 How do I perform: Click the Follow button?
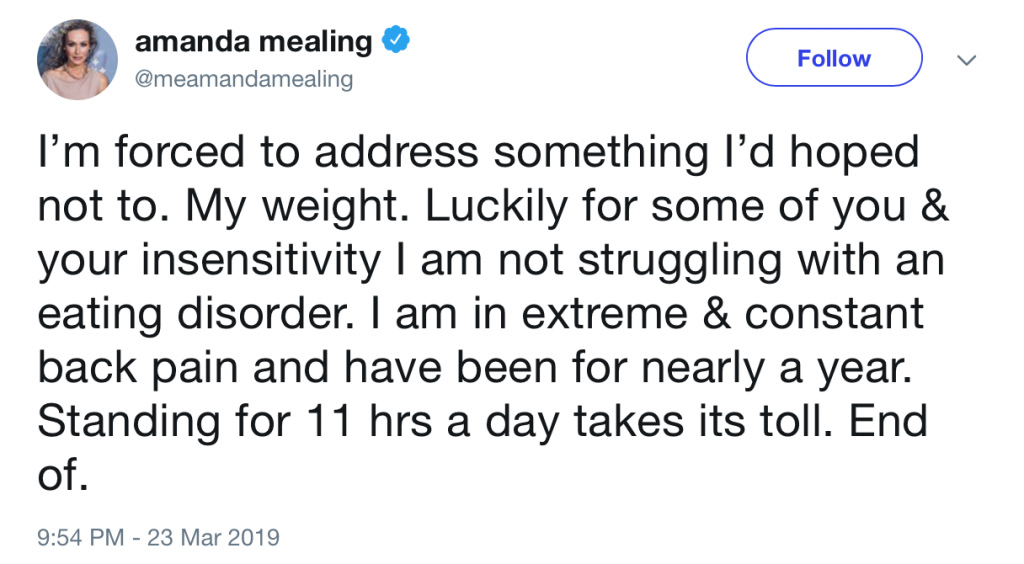[x=833, y=58]
